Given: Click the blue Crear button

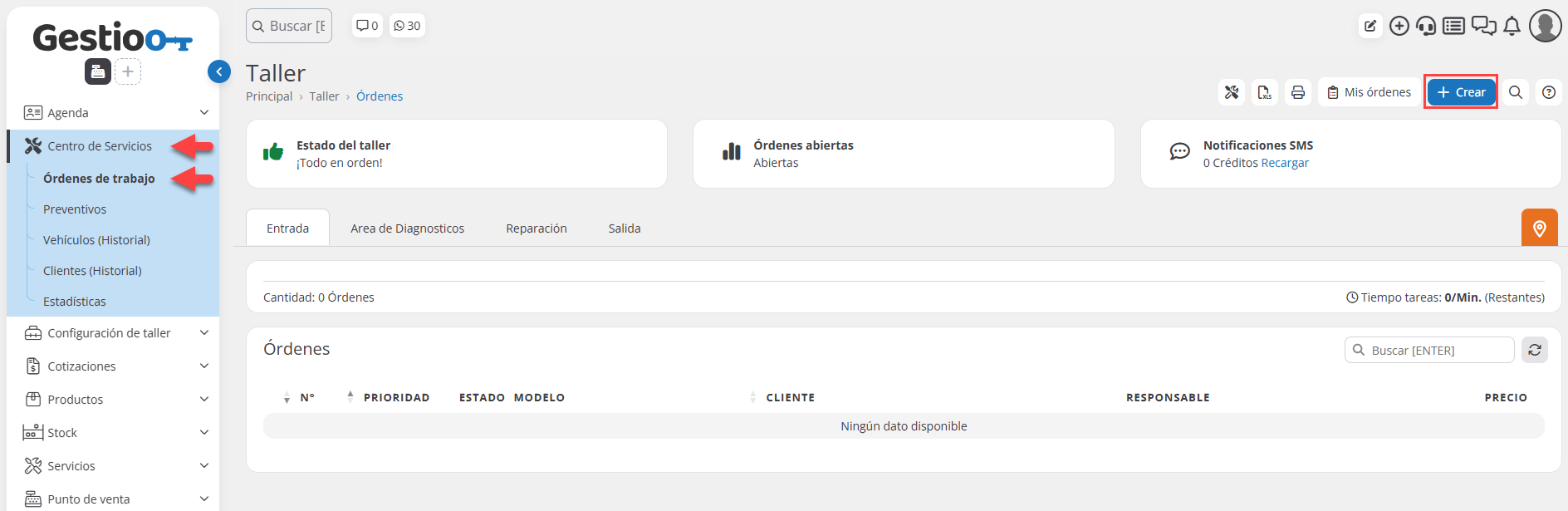Looking at the screenshot, I should pos(1461,92).
